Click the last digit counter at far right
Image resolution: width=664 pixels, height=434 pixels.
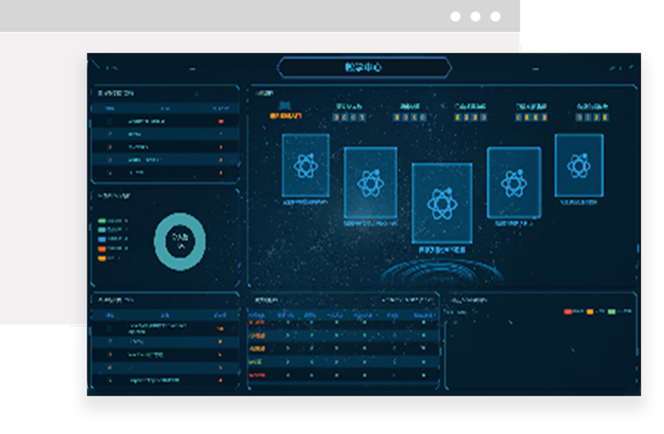coord(592,117)
